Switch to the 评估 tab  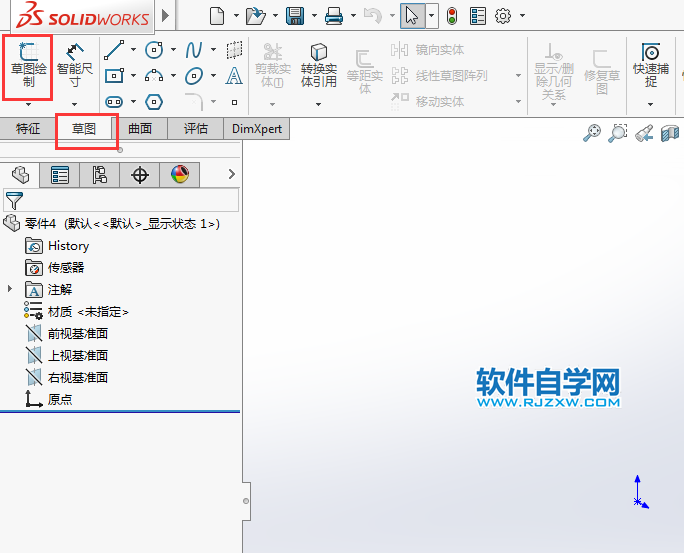pos(196,129)
